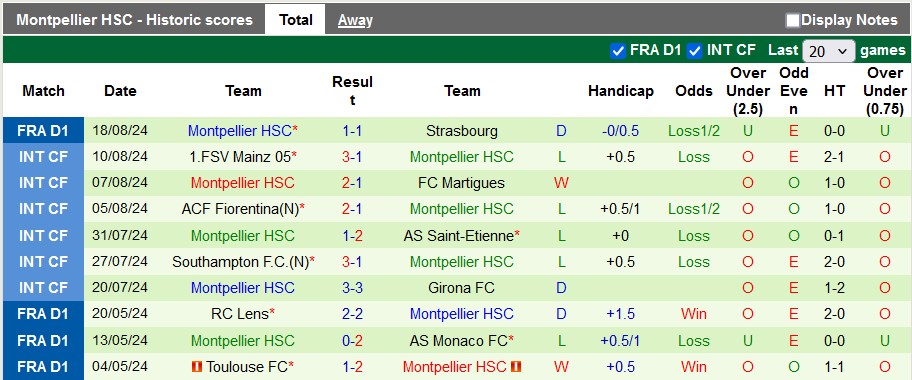Click the FRA D1 label on 18/08/24 row

coord(43,131)
